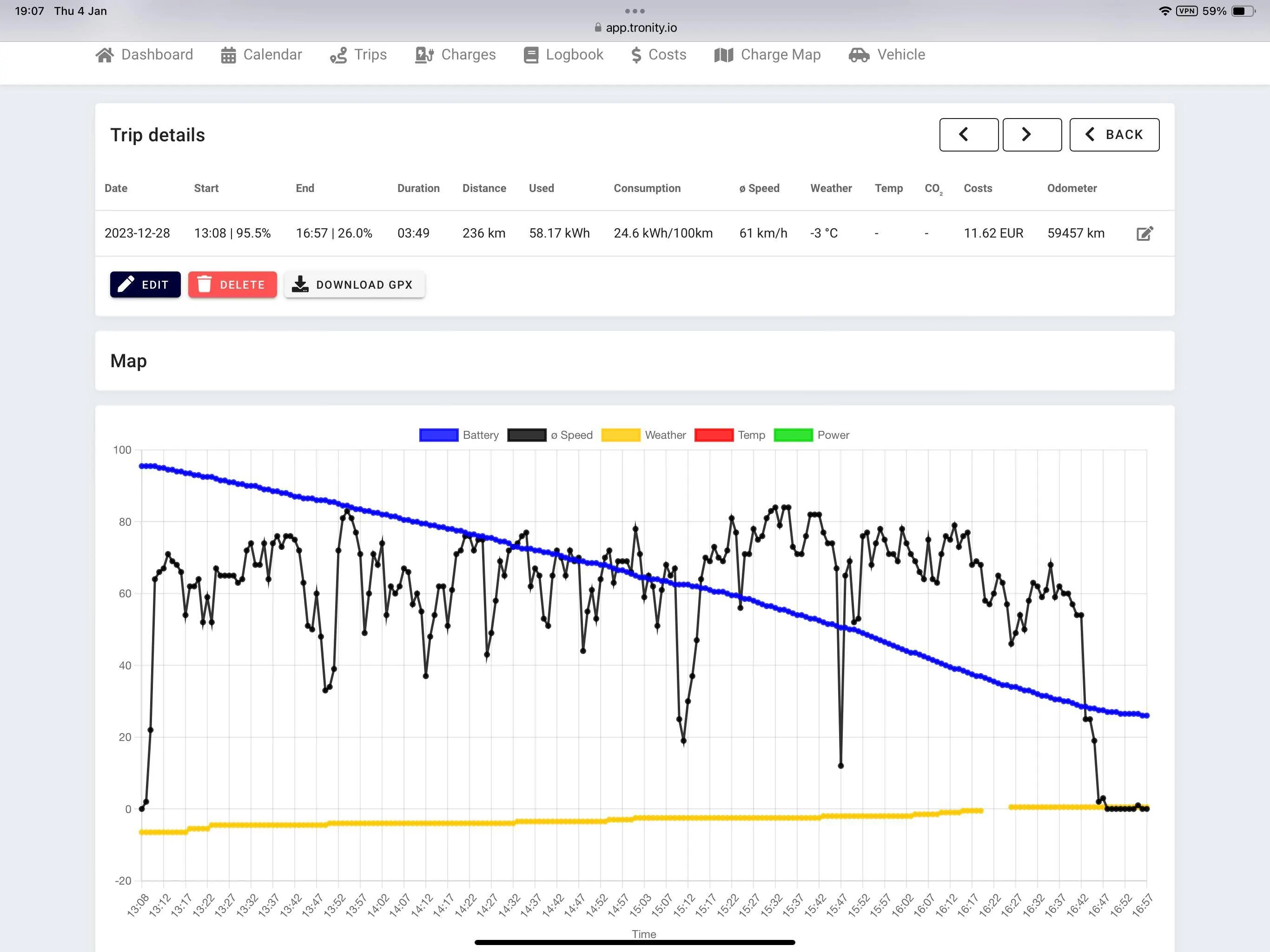Image resolution: width=1270 pixels, height=952 pixels.
Task: Toggle the Battery series in chart legend
Action: click(x=459, y=435)
